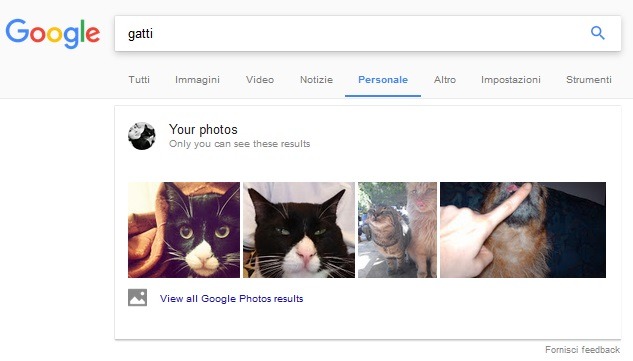Click the Your photos heading
The width and height of the screenshot is (633, 361).
tap(203, 129)
